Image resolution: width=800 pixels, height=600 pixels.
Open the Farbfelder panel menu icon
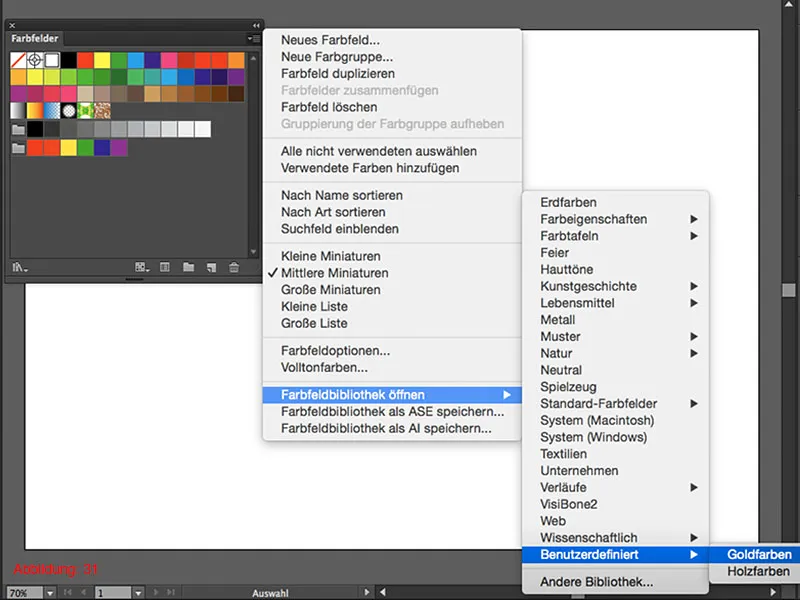253,39
